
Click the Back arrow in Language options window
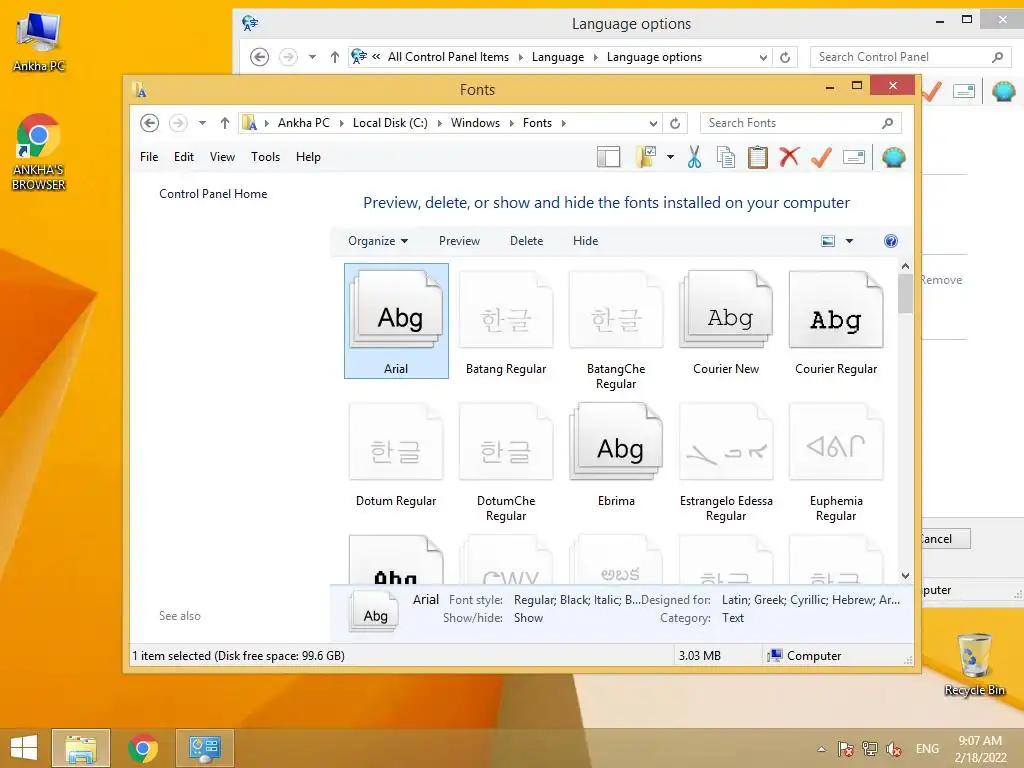(259, 57)
